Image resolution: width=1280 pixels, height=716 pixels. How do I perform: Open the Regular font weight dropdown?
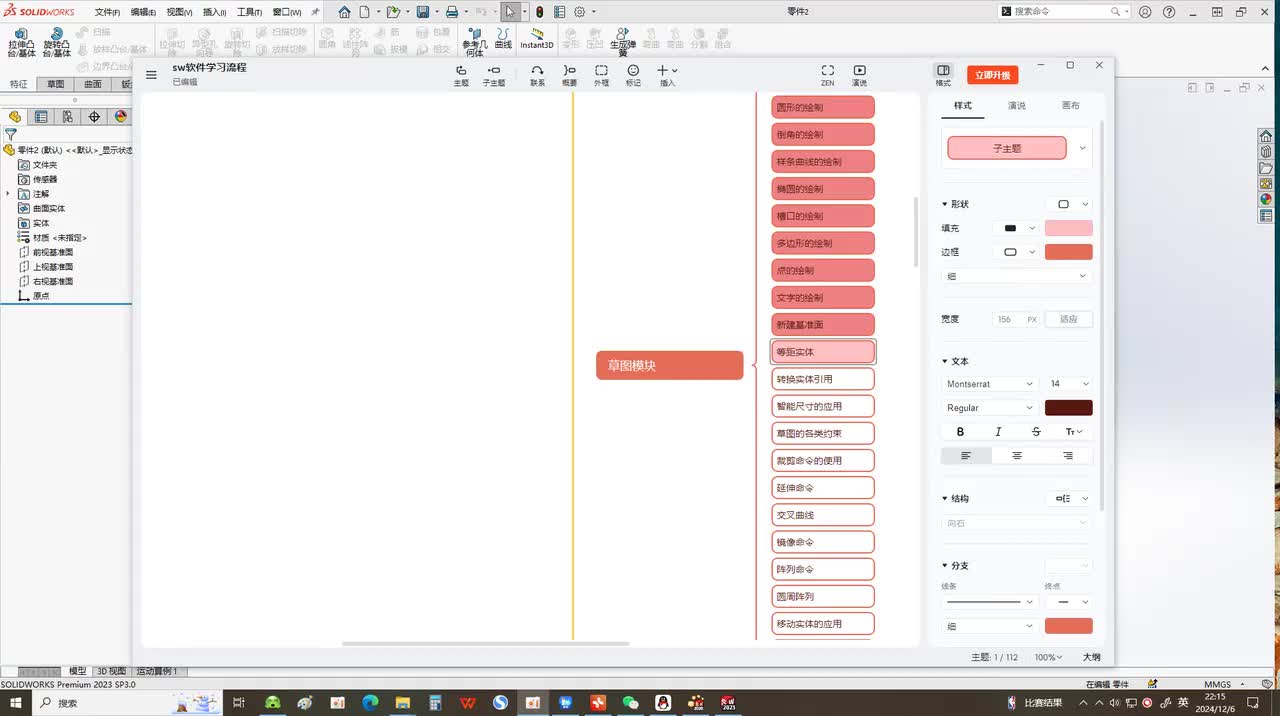pos(990,408)
